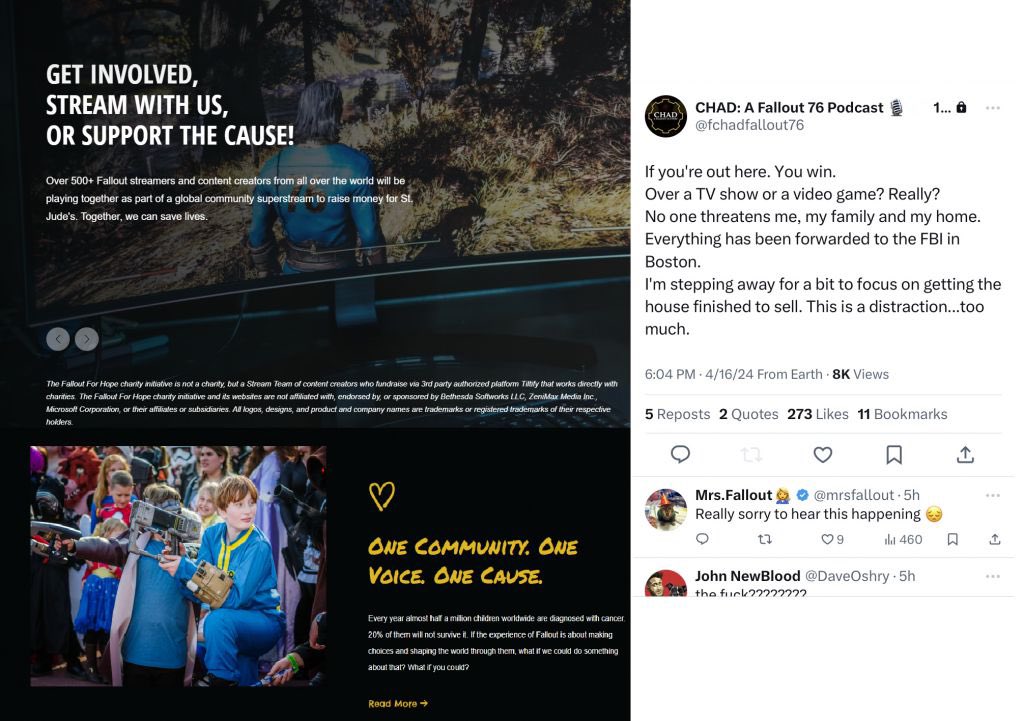This screenshot has width=1024, height=721.
Task: Follow the yellow Read More link
Action: (398, 703)
